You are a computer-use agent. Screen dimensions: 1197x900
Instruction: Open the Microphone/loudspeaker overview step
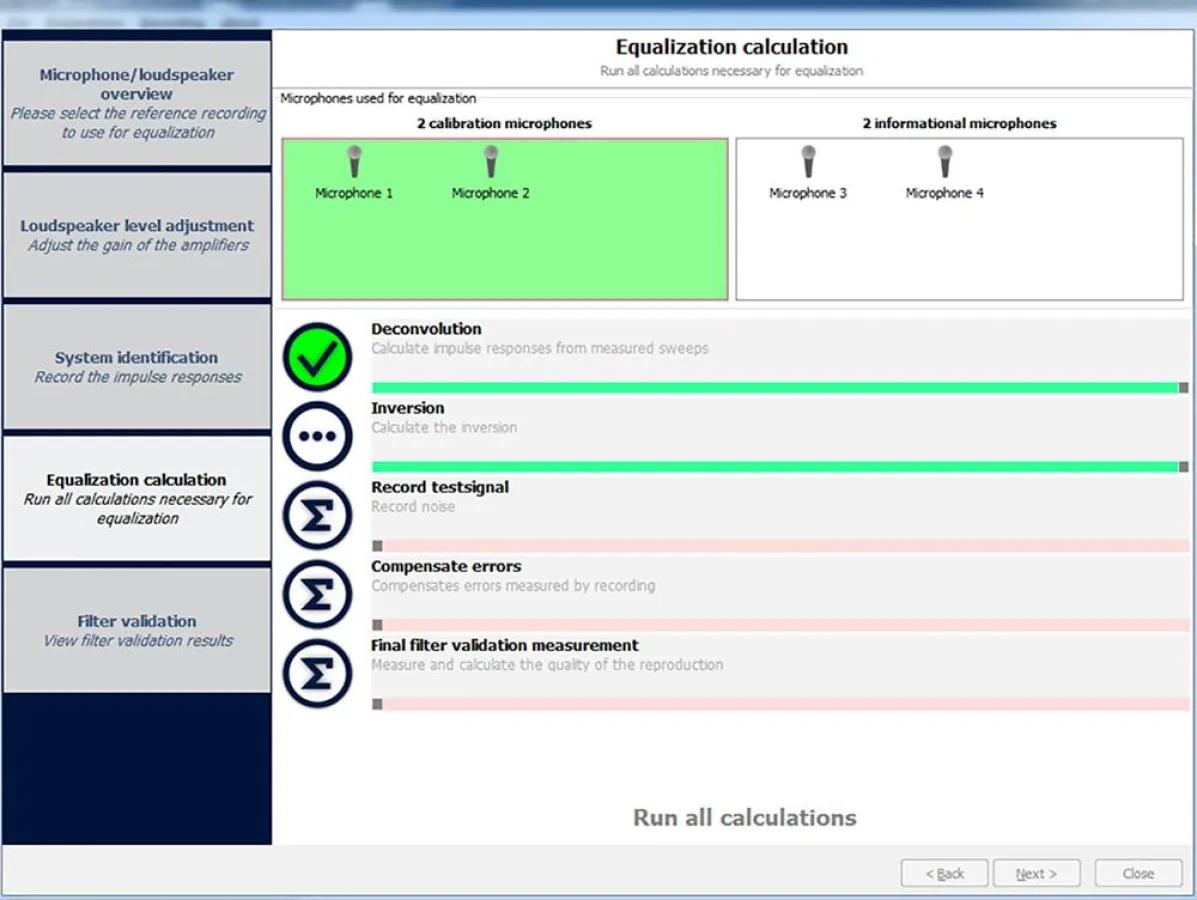click(136, 100)
